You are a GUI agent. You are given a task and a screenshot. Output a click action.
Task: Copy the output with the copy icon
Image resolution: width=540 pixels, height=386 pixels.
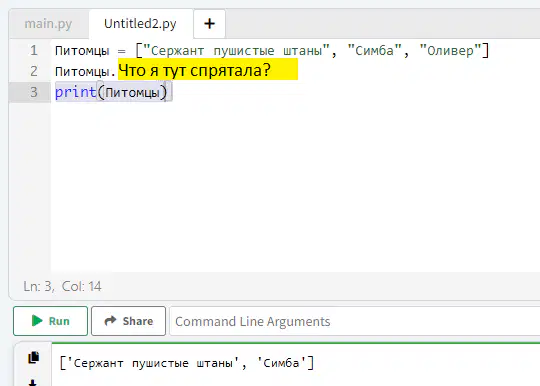[x=33, y=357]
